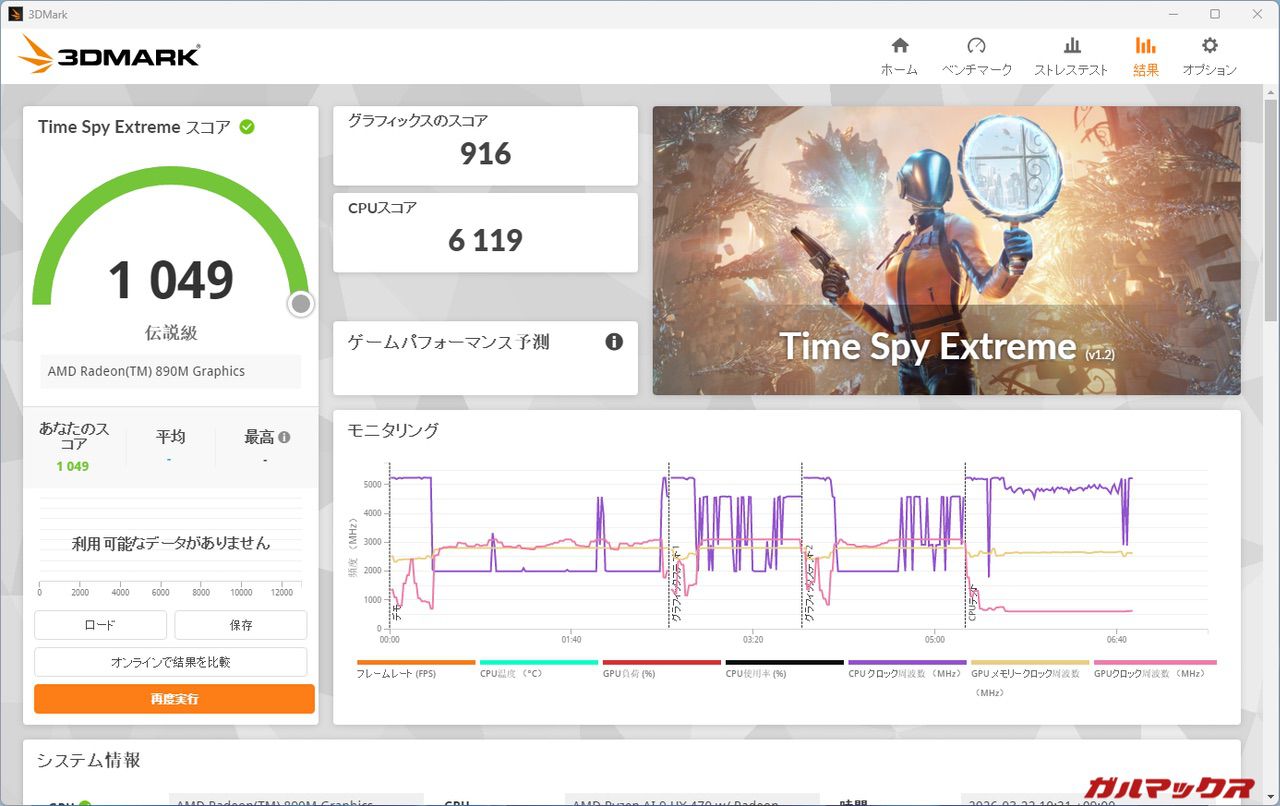This screenshot has height=806, width=1280.
Task: Open the Stress Test (ストレステスト) icon
Action: 1071,46
